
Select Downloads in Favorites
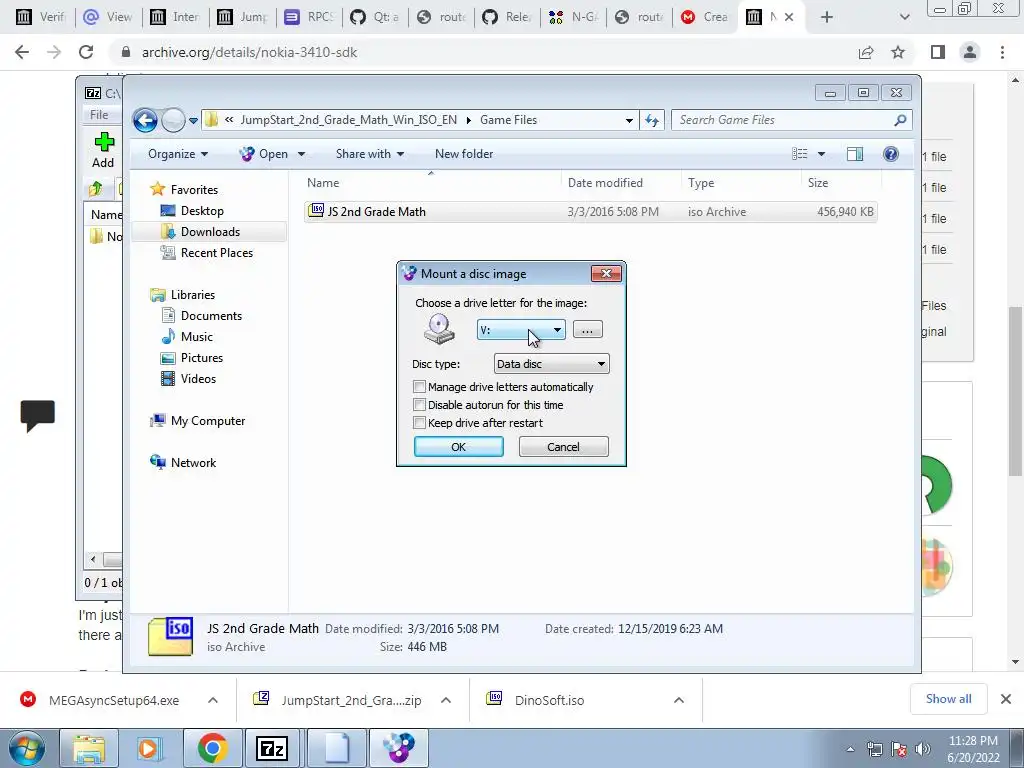coord(210,232)
